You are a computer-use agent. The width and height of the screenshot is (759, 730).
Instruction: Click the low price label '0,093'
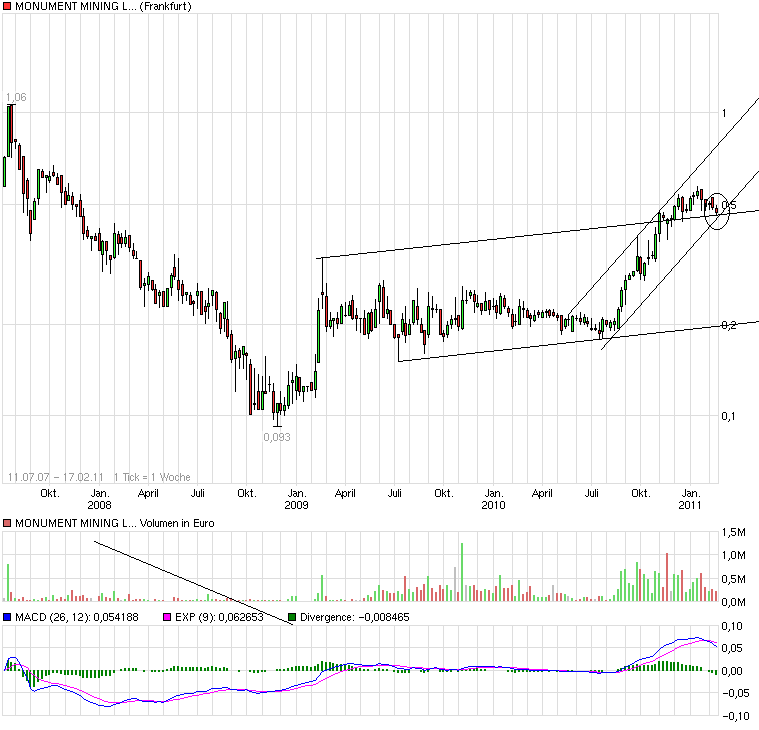277,437
